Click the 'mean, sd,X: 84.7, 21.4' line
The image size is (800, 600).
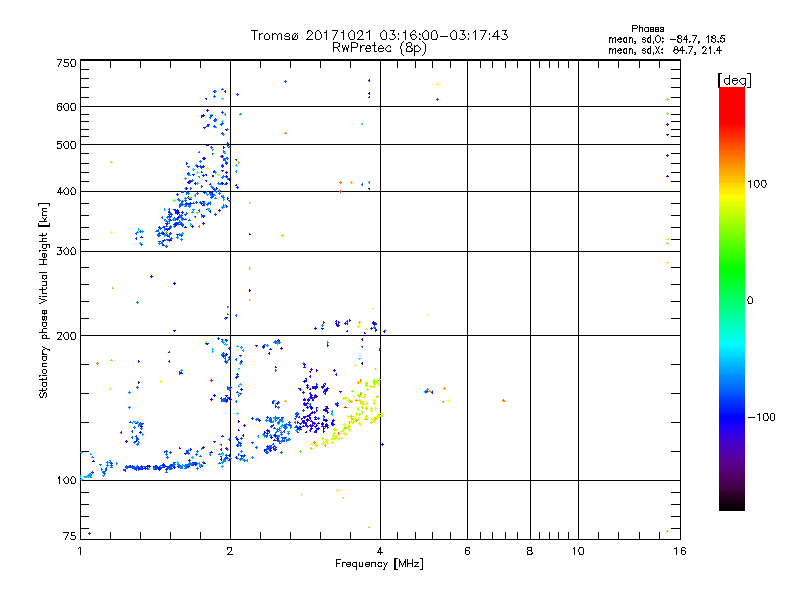coord(665,50)
